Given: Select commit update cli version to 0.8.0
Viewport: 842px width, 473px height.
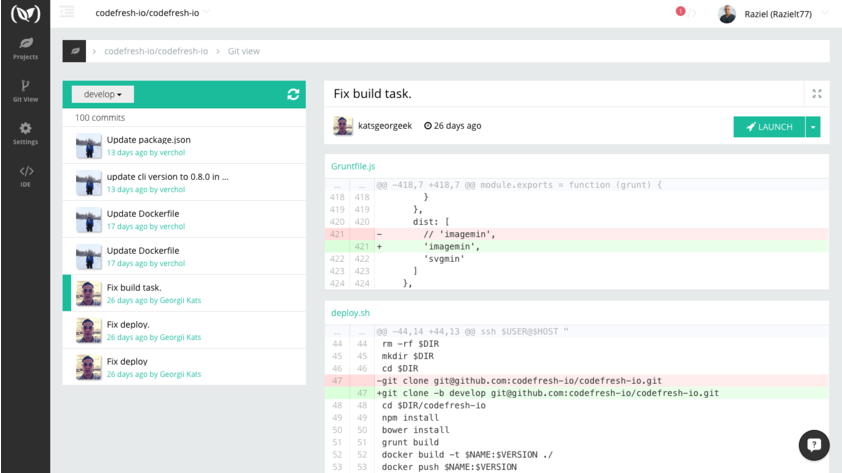Looking at the screenshot, I should pos(184,183).
